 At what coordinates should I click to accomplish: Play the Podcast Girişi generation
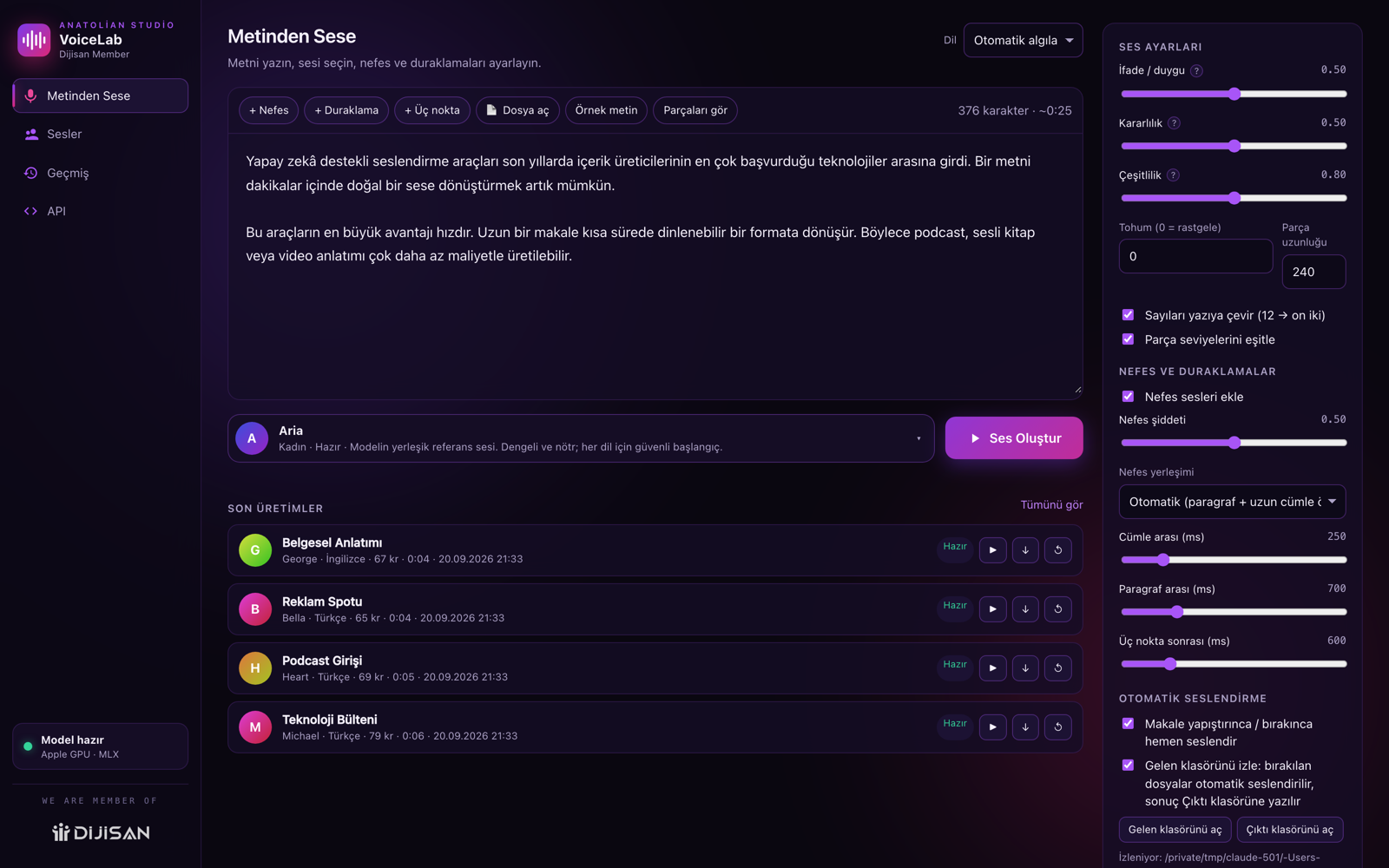tap(992, 668)
